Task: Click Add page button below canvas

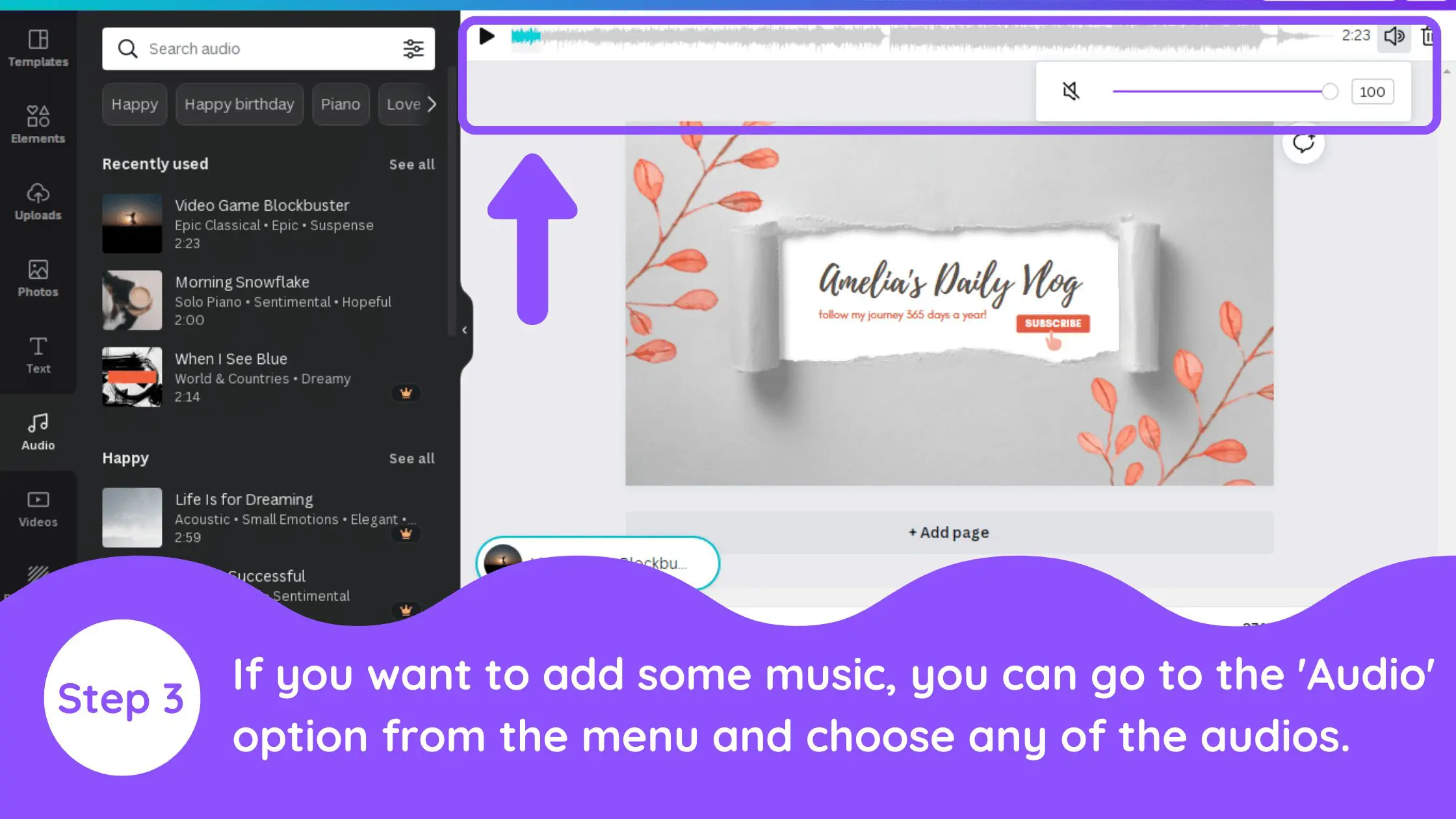Action: pos(949,532)
